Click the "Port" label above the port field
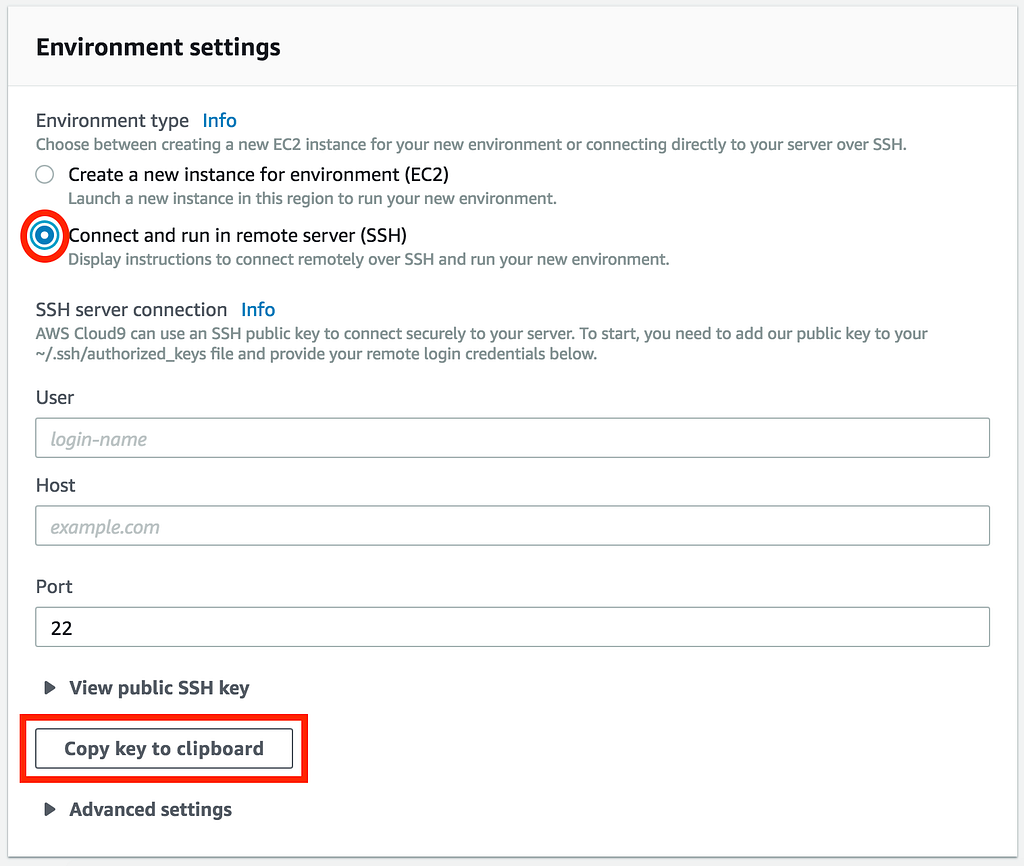Image resolution: width=1024 pixels, height=866 pixels. [x=55, y=587]
